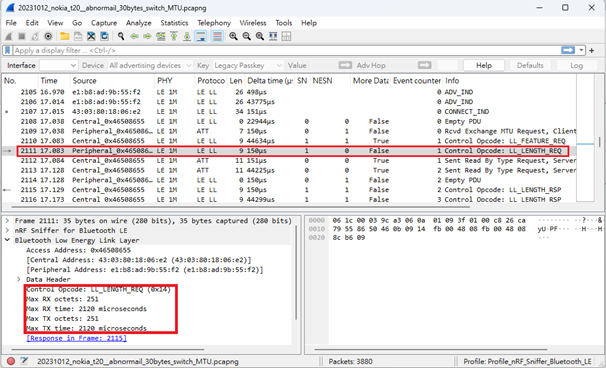Open the Capture menu

pyautogui.click(x=104, y=23)
